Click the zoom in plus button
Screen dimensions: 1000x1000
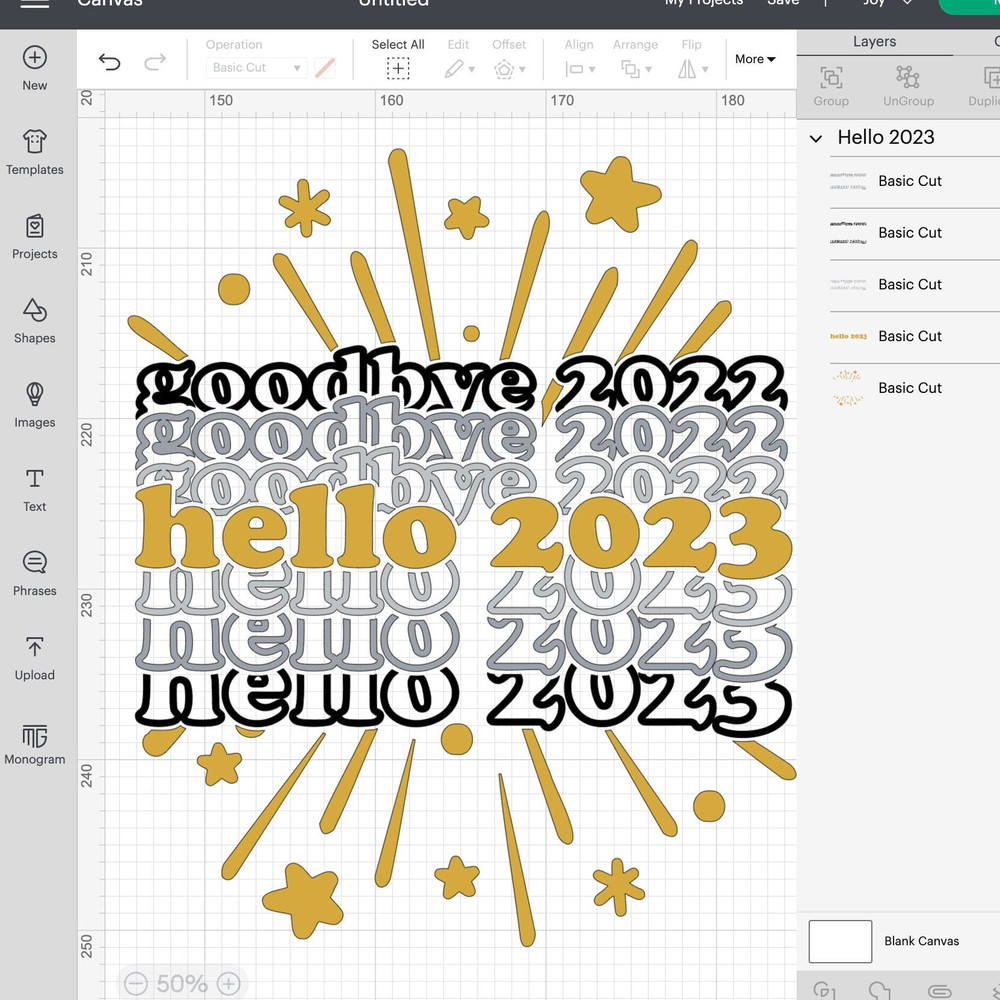click(x=229, y=984)
